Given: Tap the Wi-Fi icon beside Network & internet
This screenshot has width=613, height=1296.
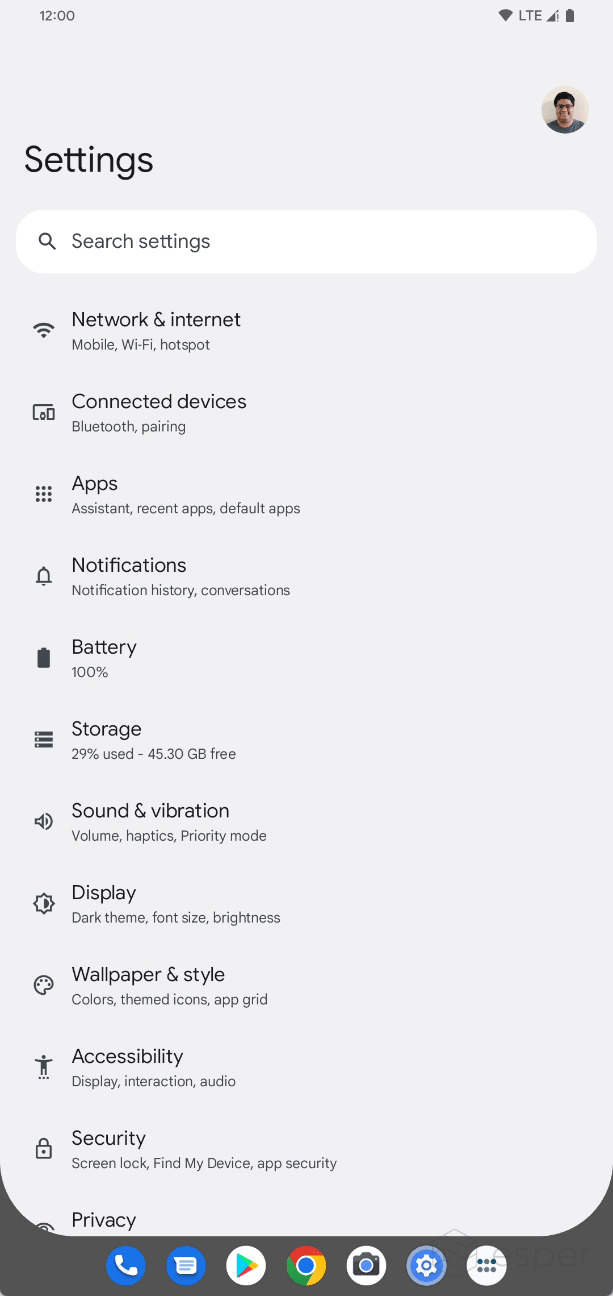Looking at the screenshot, I should (43, 330).
